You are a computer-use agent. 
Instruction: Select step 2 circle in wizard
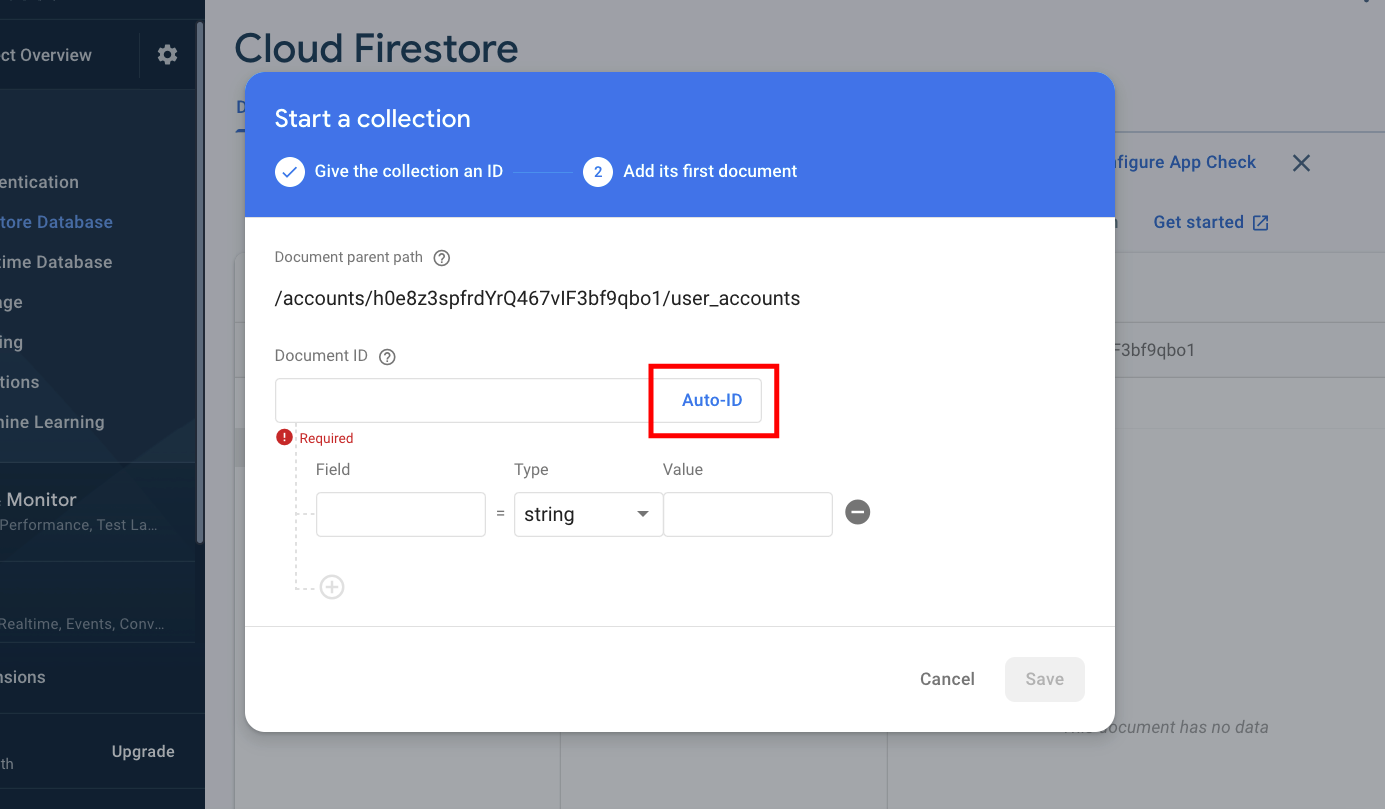598,172
